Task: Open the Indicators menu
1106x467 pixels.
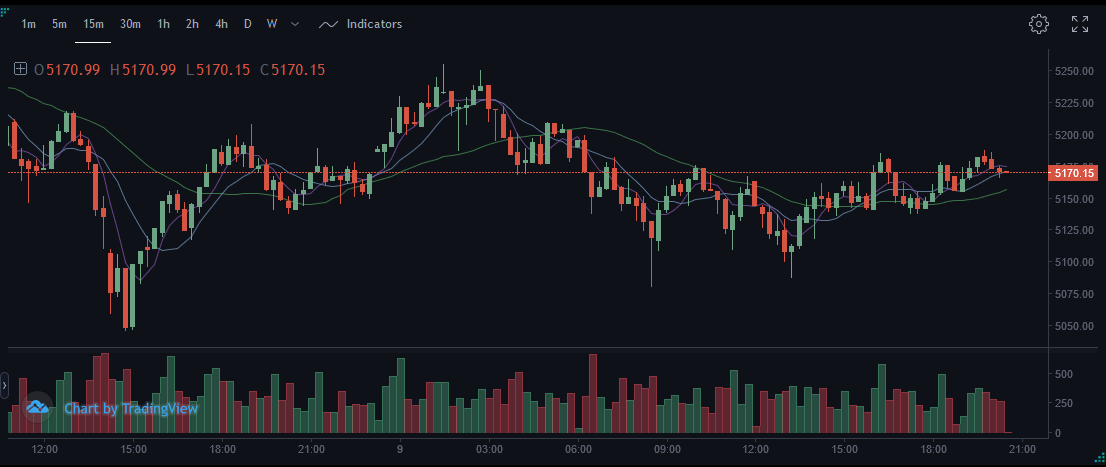Action: (374, 24)
